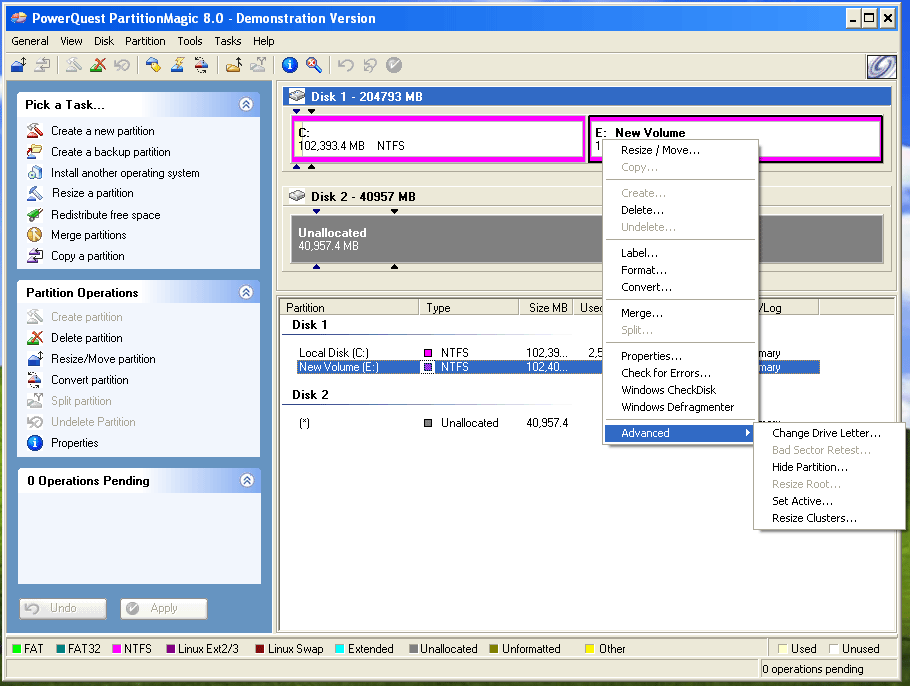Click the Merge partitions toolbar icon
Screen dimensions: 910x686
click(233, 65)
